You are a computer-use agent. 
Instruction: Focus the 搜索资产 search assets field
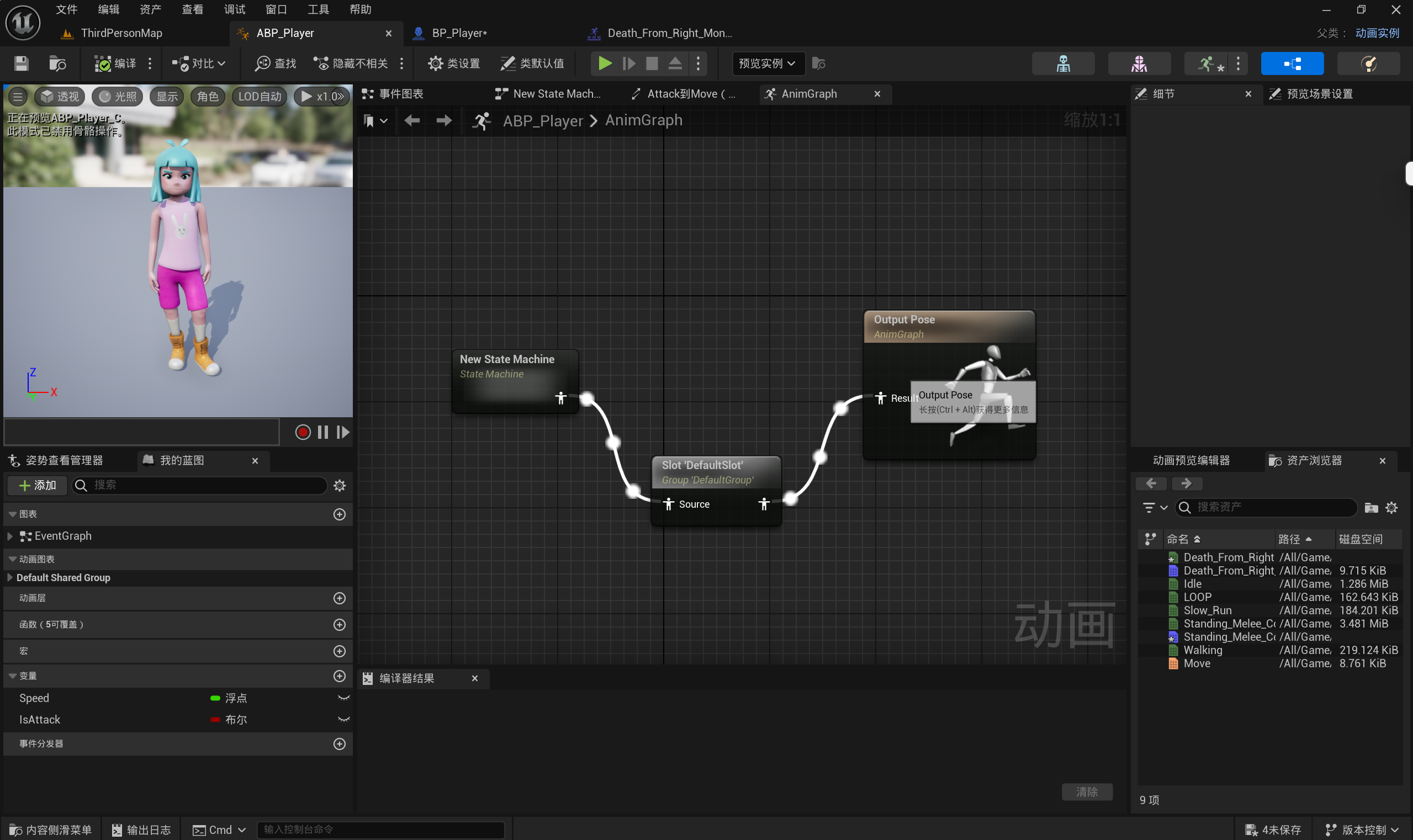[1266, 507]
